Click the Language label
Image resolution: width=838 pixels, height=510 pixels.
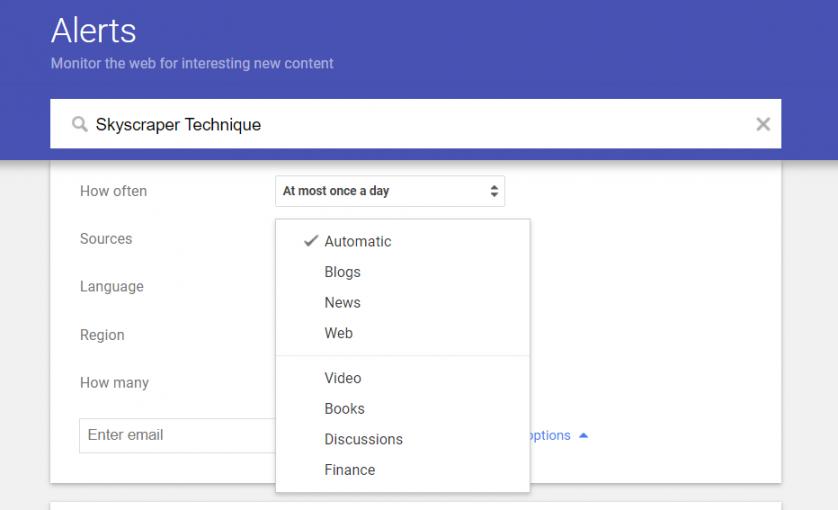pos(112,287)
